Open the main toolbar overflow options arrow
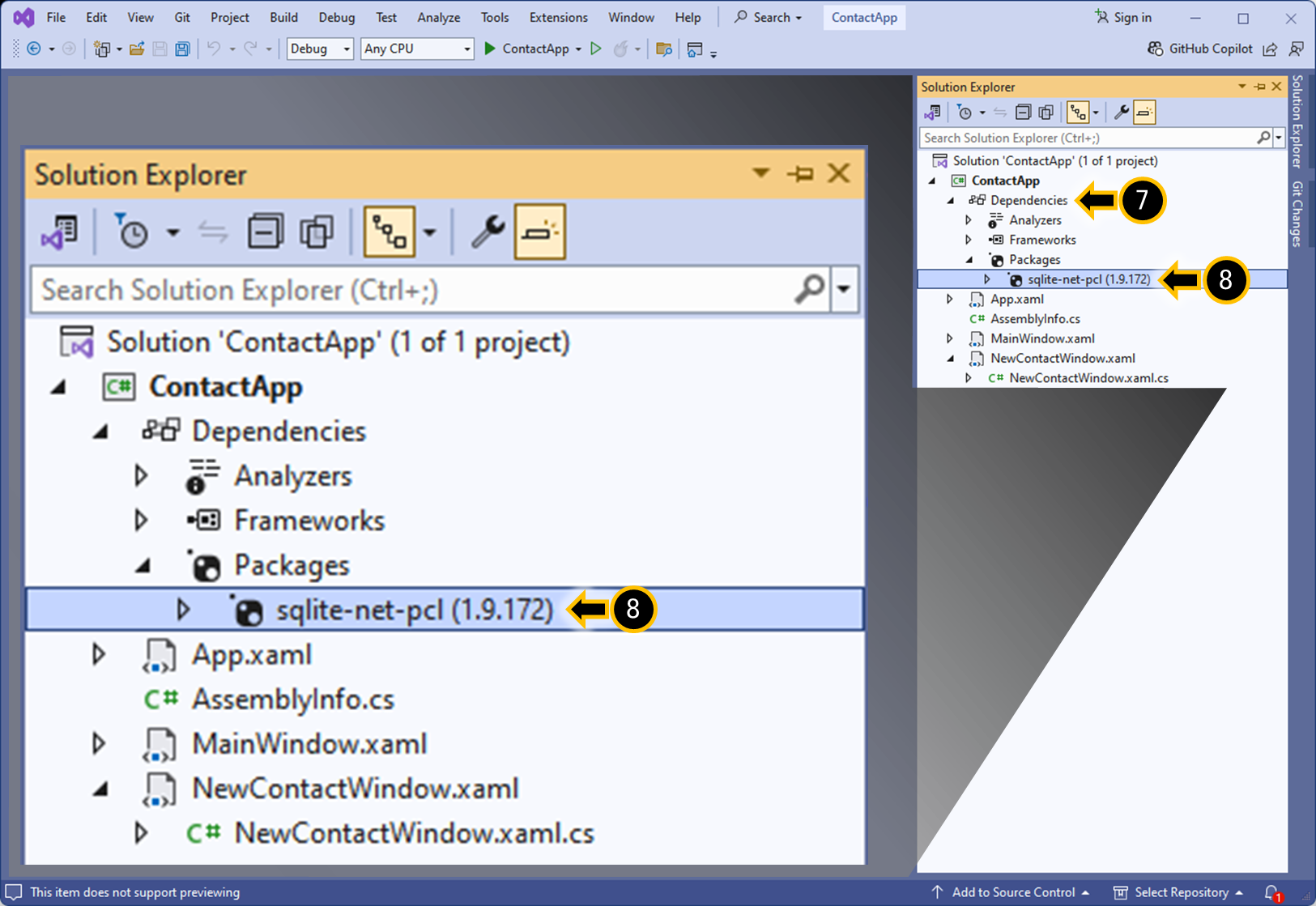Screen dimensions: 1316x906 click(713, 54)
